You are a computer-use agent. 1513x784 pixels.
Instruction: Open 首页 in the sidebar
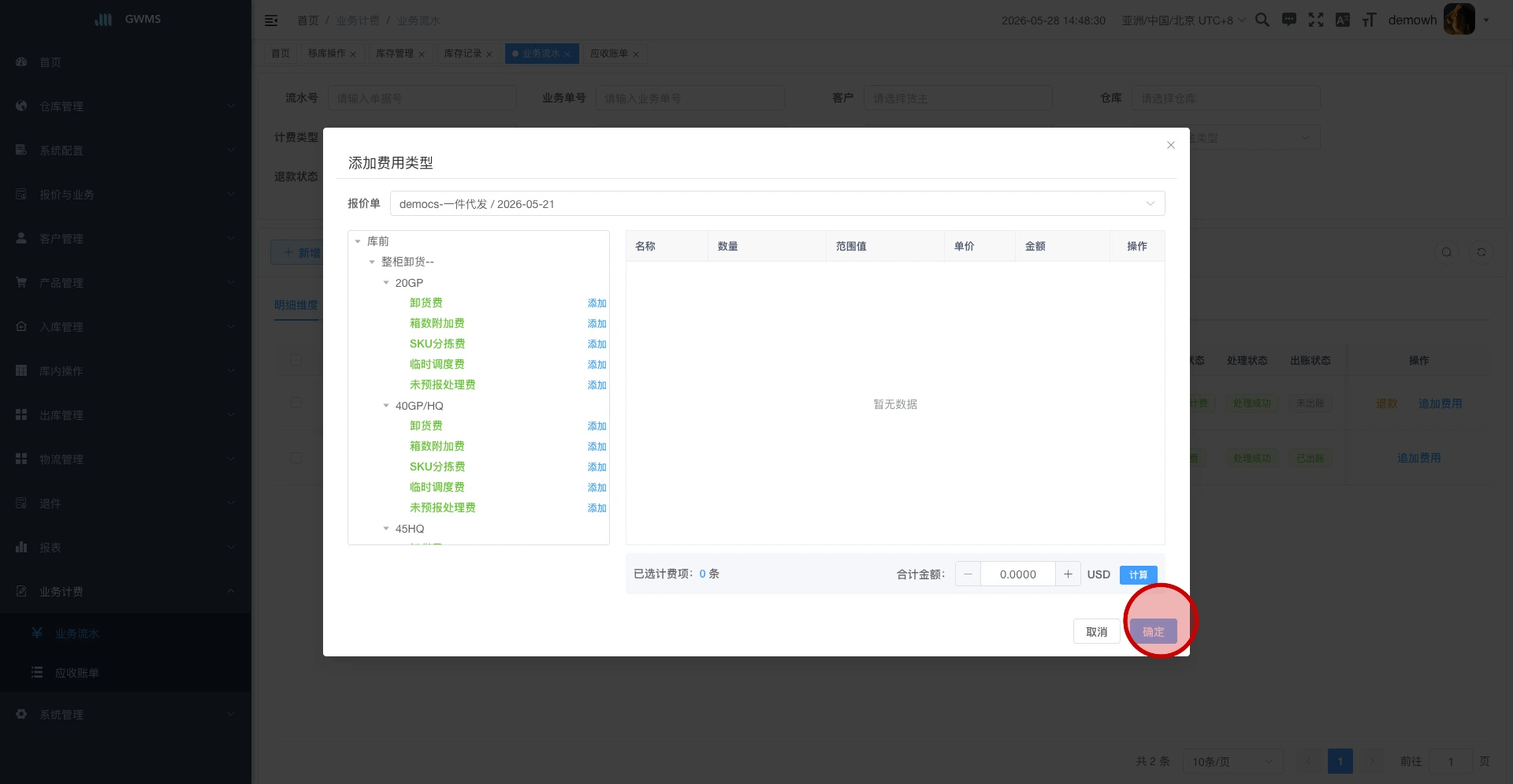[x=126, y=62]
